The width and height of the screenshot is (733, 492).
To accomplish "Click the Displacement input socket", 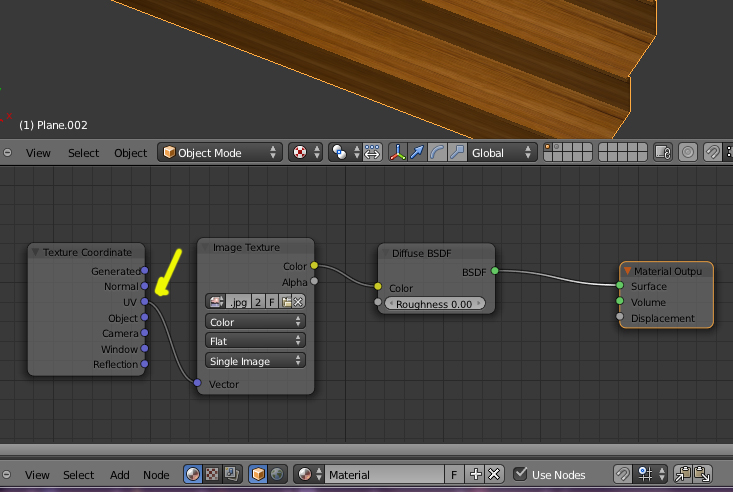I will tap(620, 317).
